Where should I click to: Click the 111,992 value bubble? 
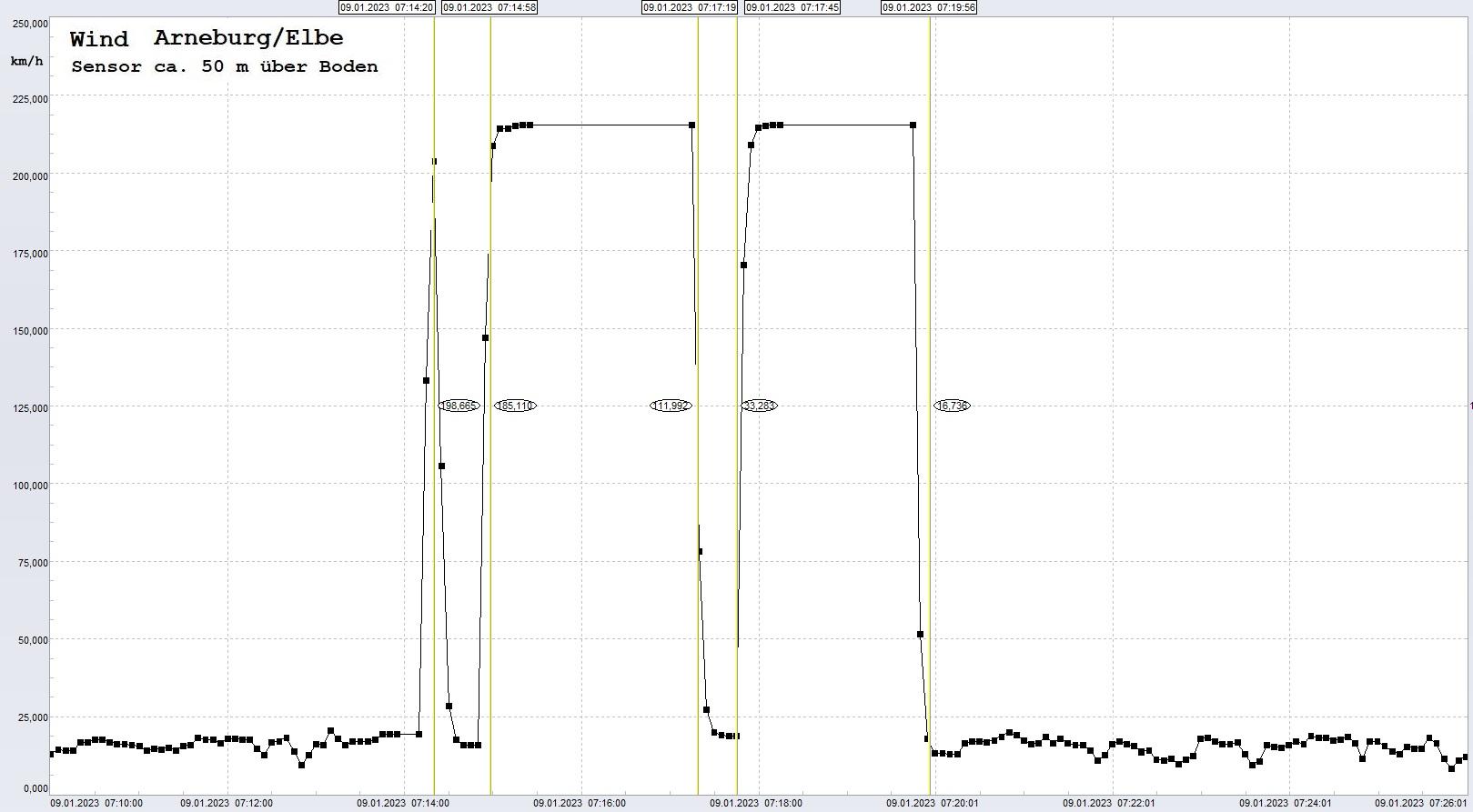(x=671, y=406)
